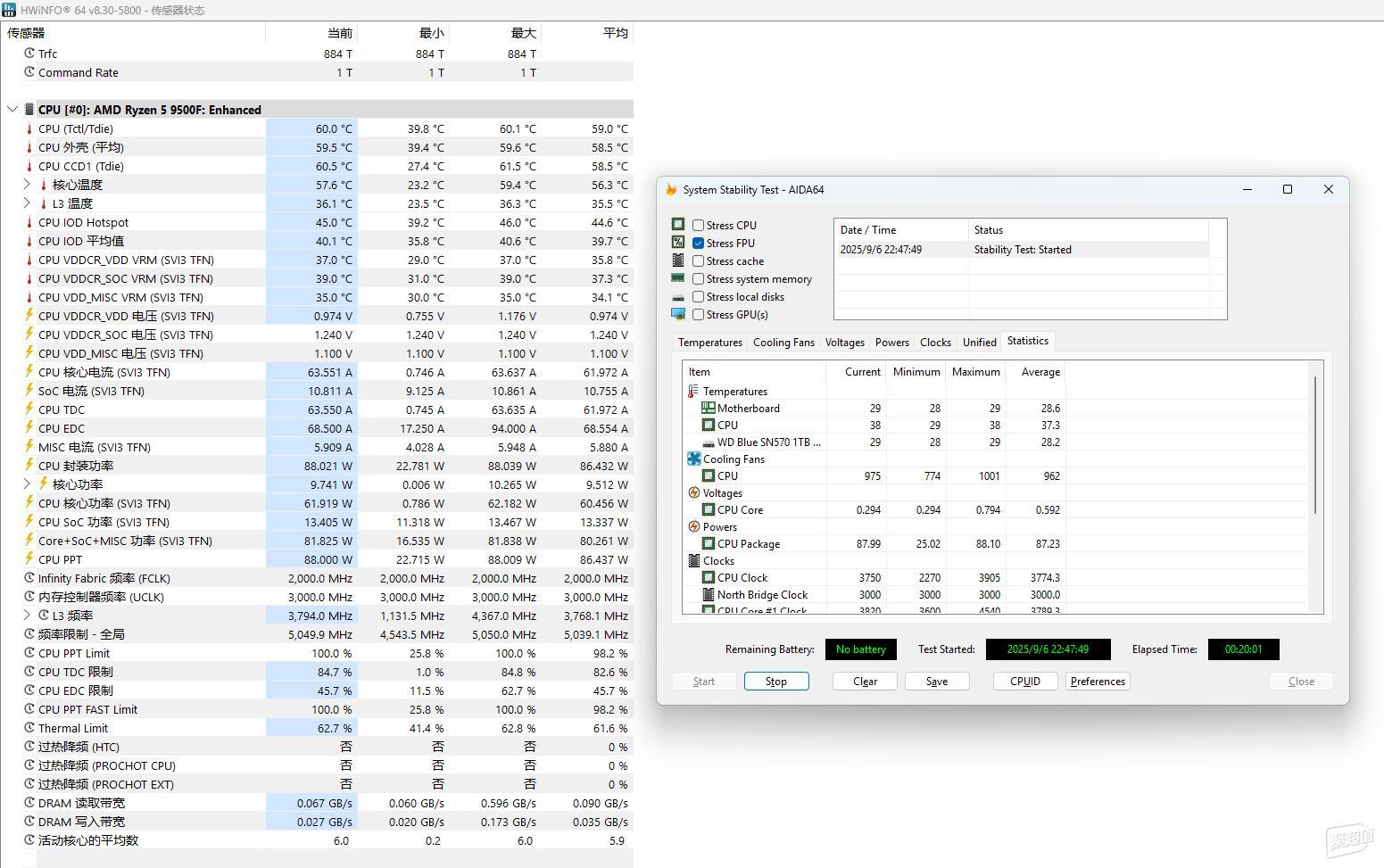
Task: Click the memory module icon beside Stress system memory
Action: pyautogui.click(x=678, y=278)
